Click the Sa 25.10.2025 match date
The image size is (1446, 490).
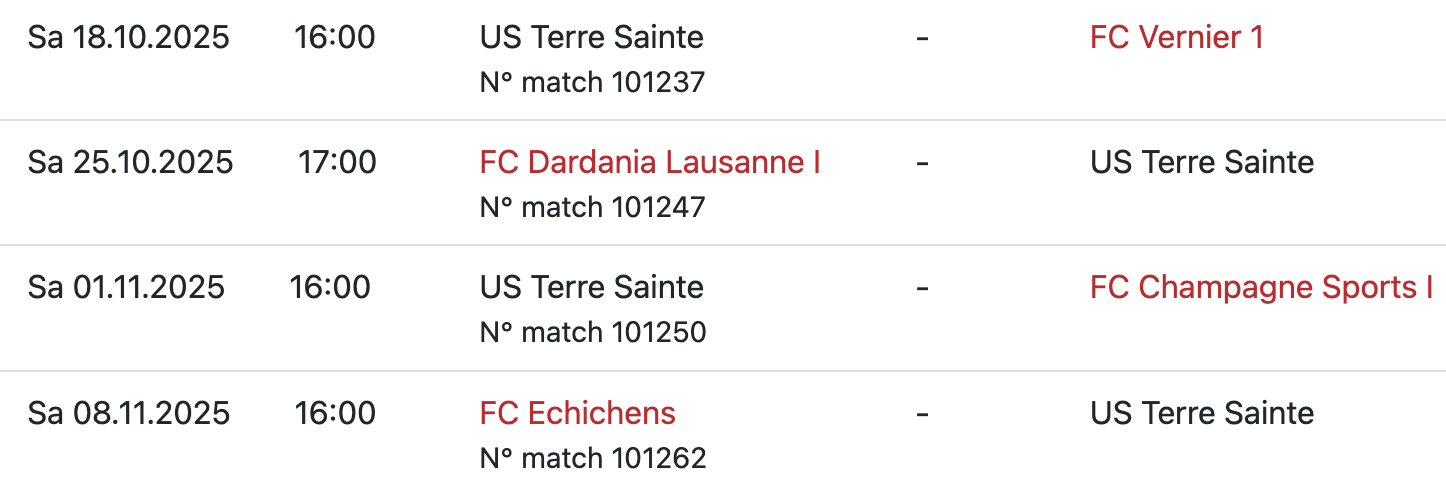click(130, 162)
